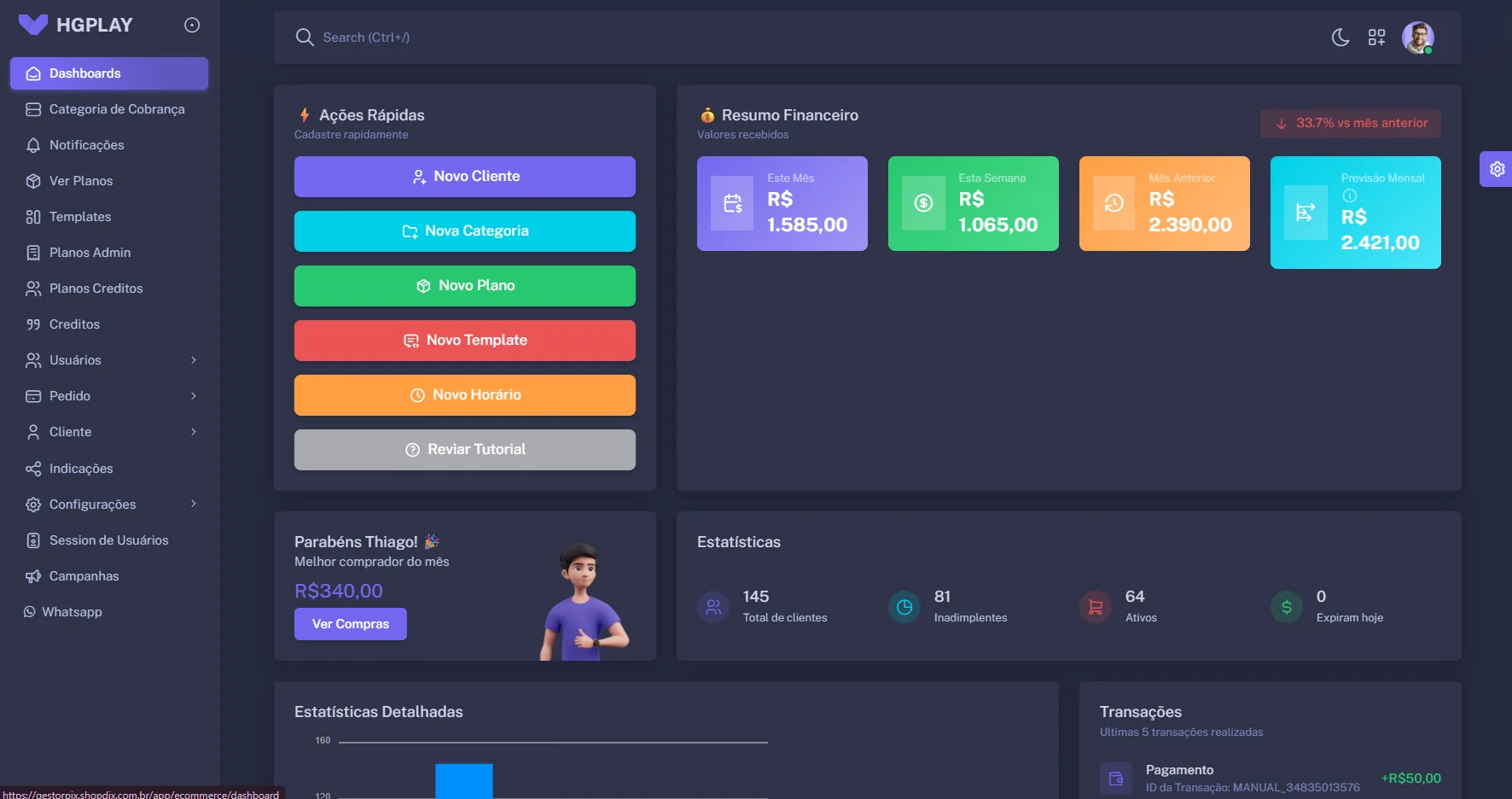Click the calendar icon in Este Mês card
This screenshot has width=1512, height=799.
click(733, 203)
